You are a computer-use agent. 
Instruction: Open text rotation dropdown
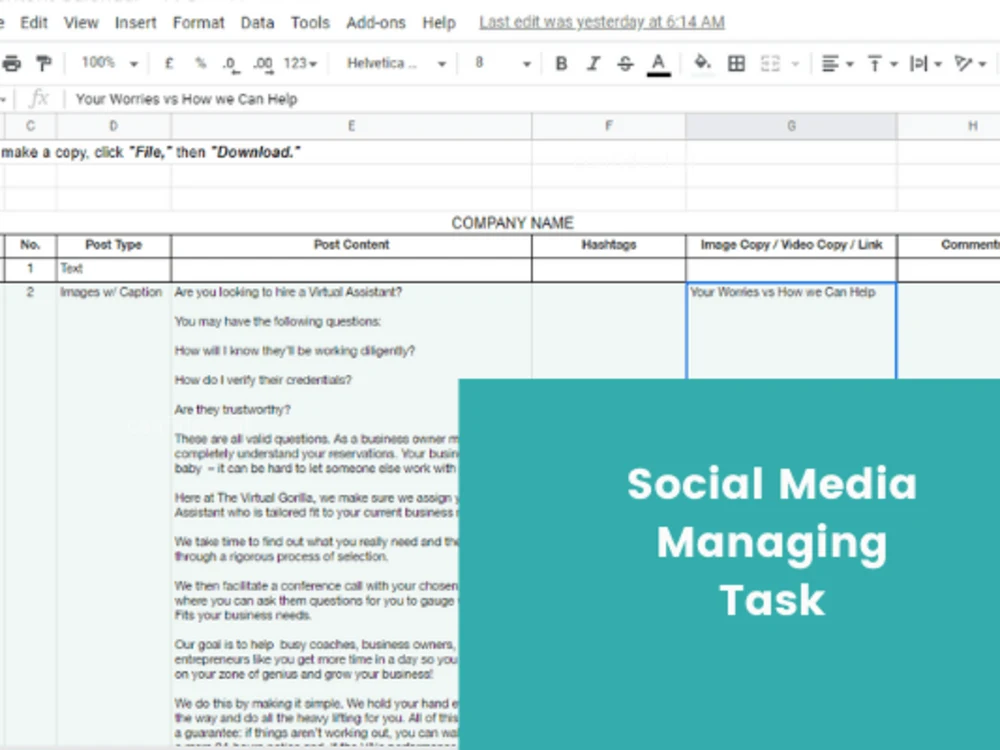970,63
